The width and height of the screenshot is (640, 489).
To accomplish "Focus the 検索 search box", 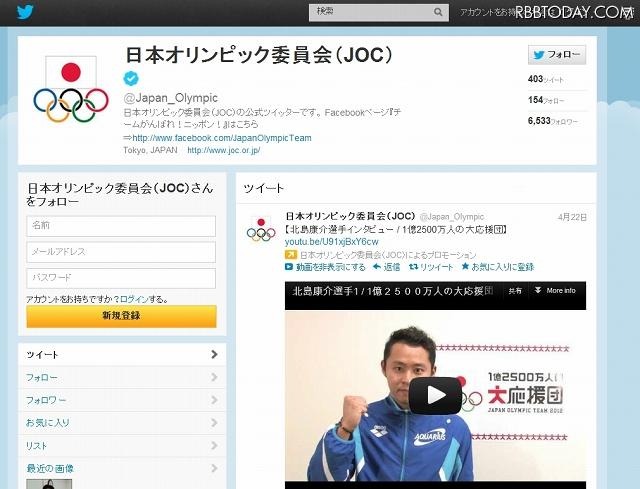I will point(378,12).
